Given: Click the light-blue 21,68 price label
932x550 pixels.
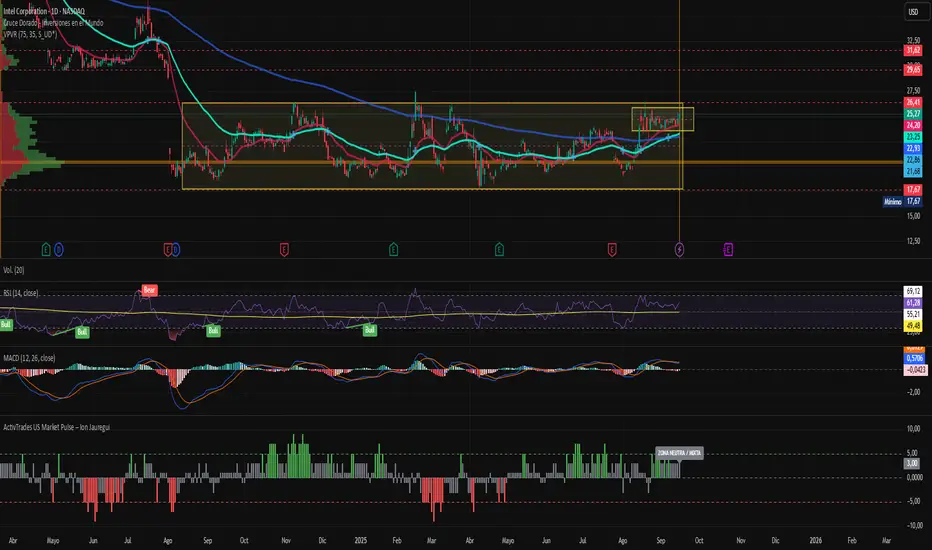Looking at the screenshot, I should click(913, 171).
